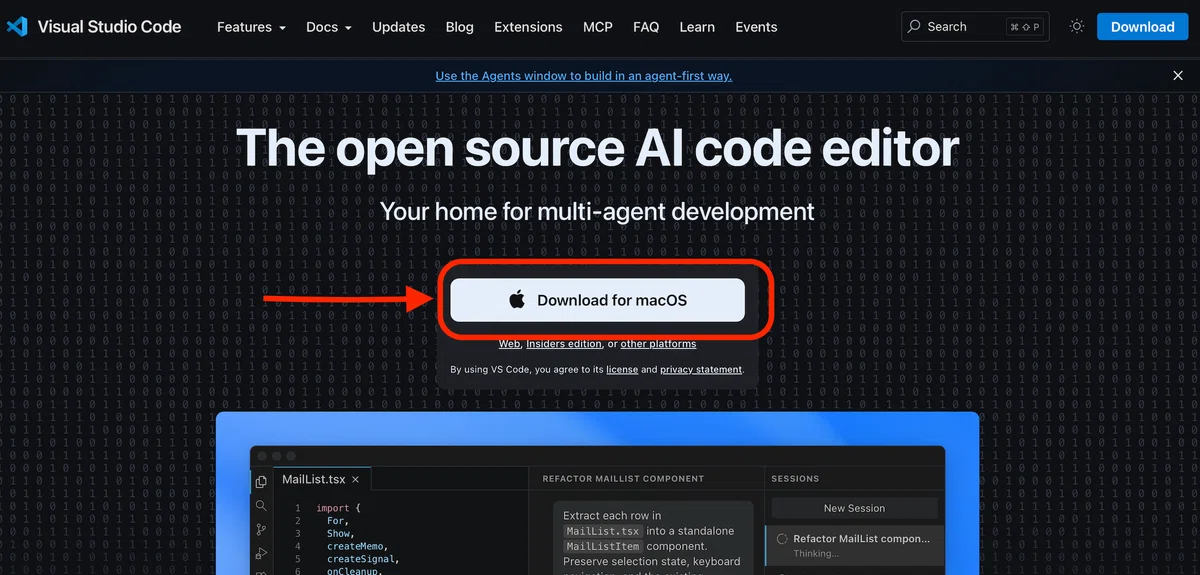
Task: Click the REFACTOR MAILLIST COMPONENT panel title
Action: click(623, 479)
